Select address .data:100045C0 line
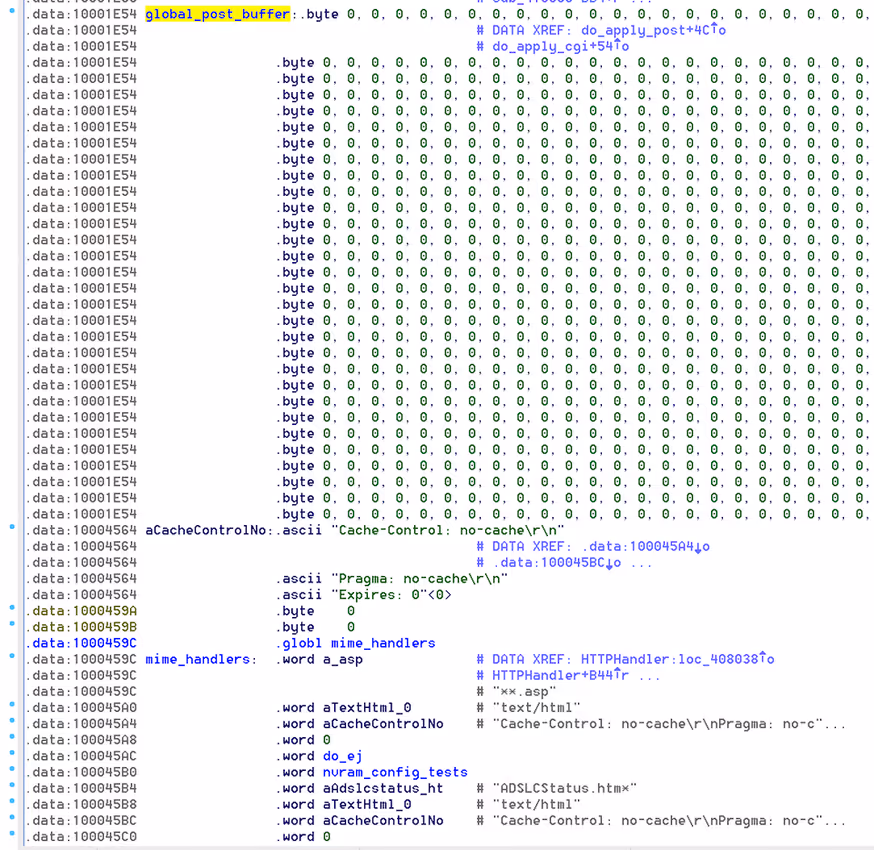This screenshot has width=874, height=850. 178,837
